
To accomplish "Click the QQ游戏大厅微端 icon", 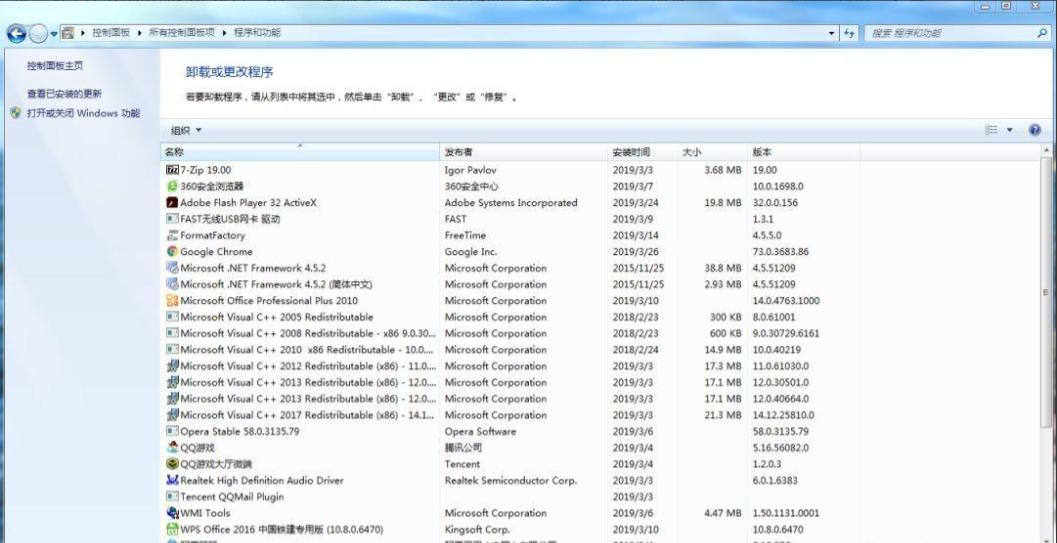I will (x=172, y=464).
